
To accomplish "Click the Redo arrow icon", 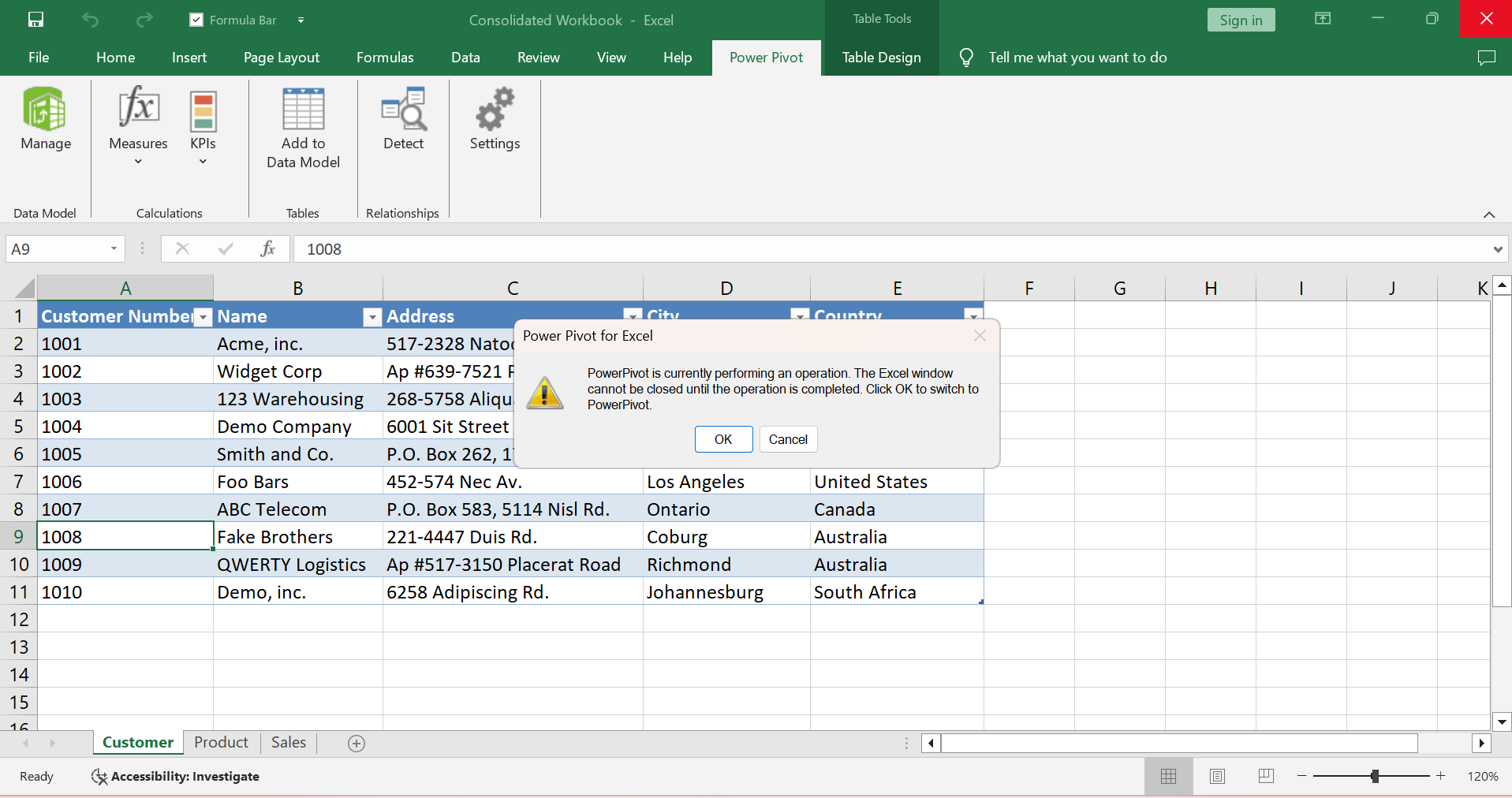I will pos(144,20).
